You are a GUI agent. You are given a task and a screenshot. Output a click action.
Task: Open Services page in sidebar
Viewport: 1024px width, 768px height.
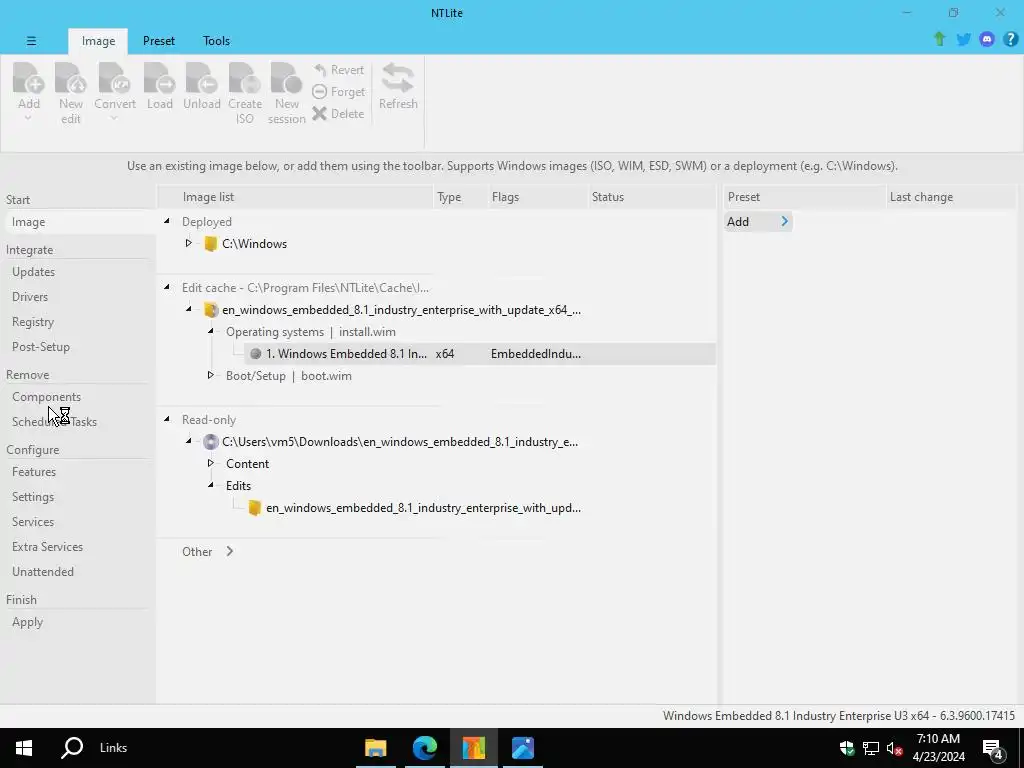(x=33, y=522)
